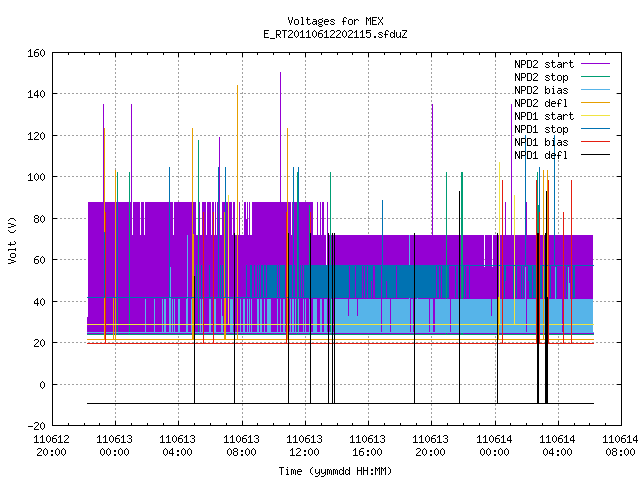
Task: Click the 110614 00:00 x-axis tick label
Action: click(494, 446)
